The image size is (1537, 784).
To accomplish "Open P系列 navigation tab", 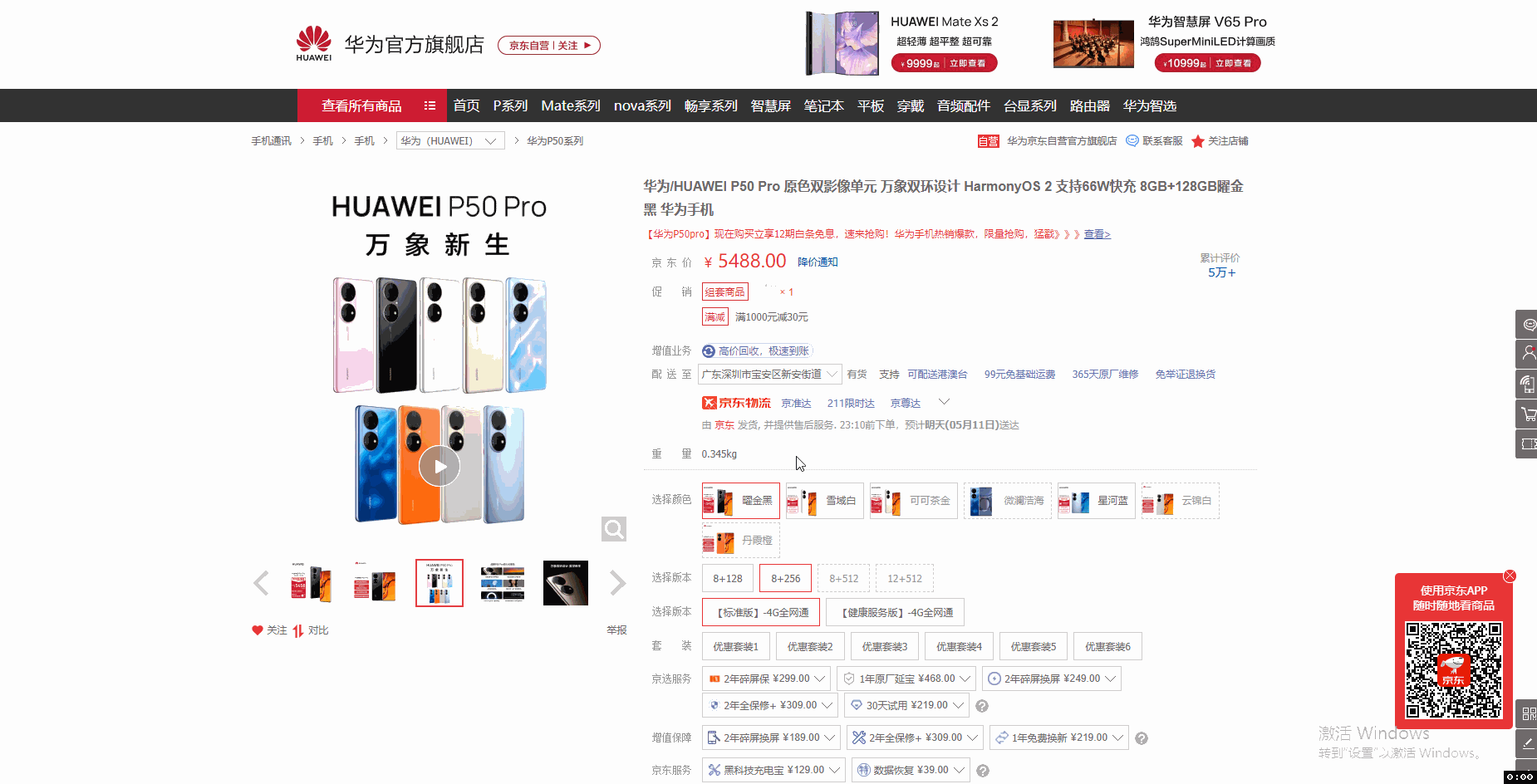I will 510,105.
